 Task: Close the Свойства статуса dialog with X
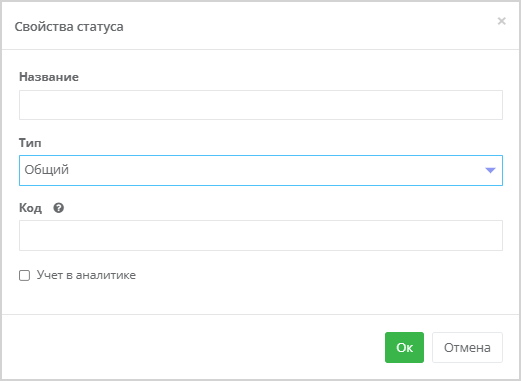501,21
